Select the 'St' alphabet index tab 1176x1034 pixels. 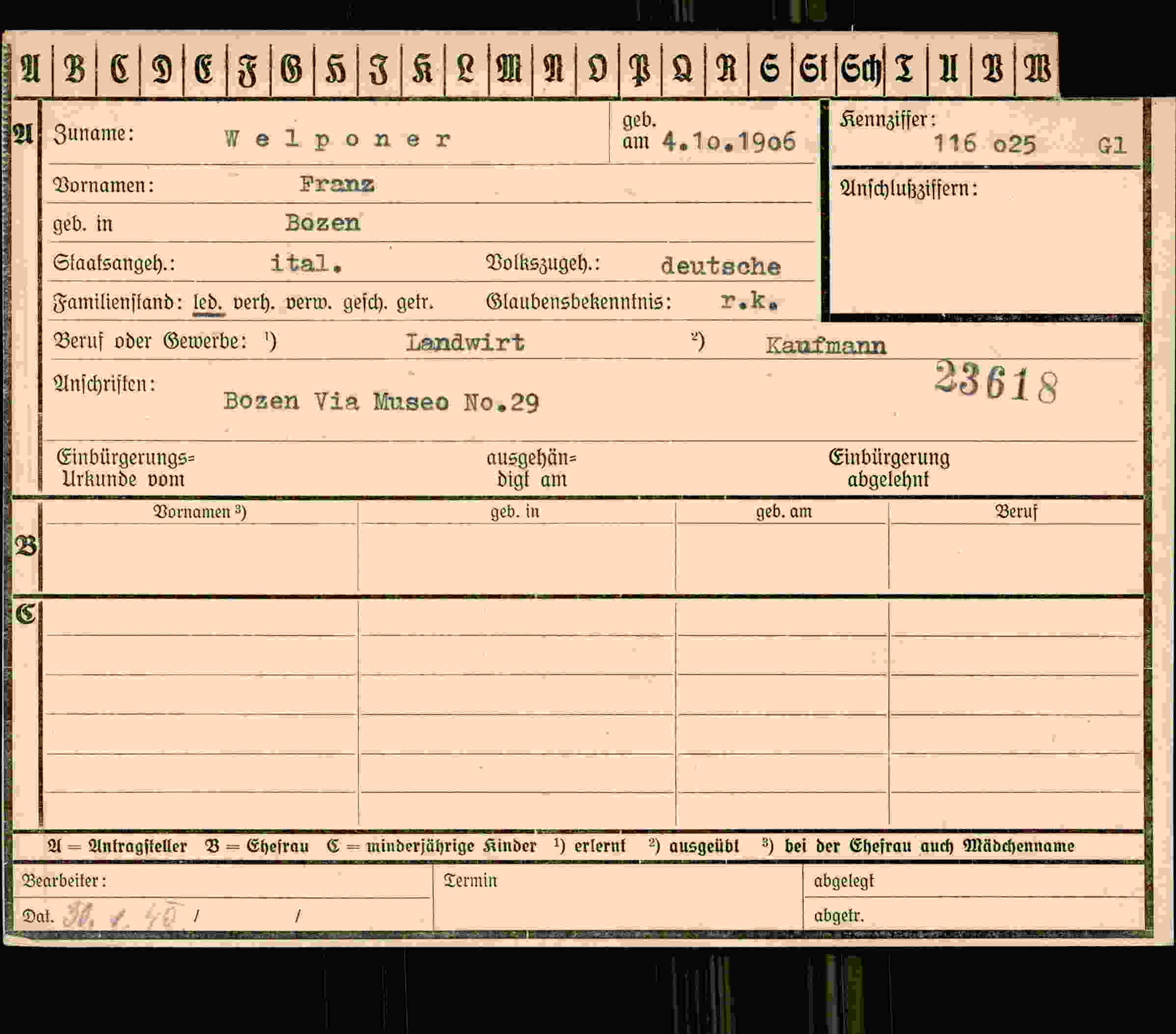(814, 68)
